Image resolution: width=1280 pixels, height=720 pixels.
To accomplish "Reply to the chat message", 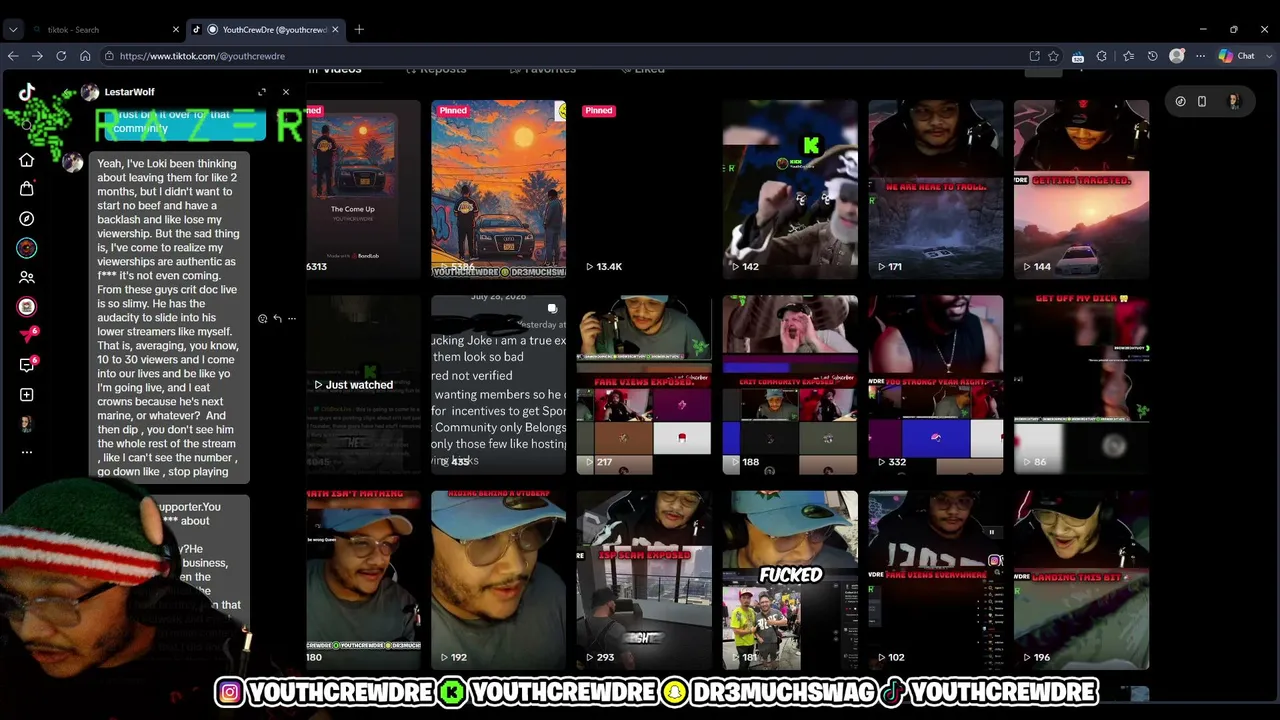I will [277, 319].
